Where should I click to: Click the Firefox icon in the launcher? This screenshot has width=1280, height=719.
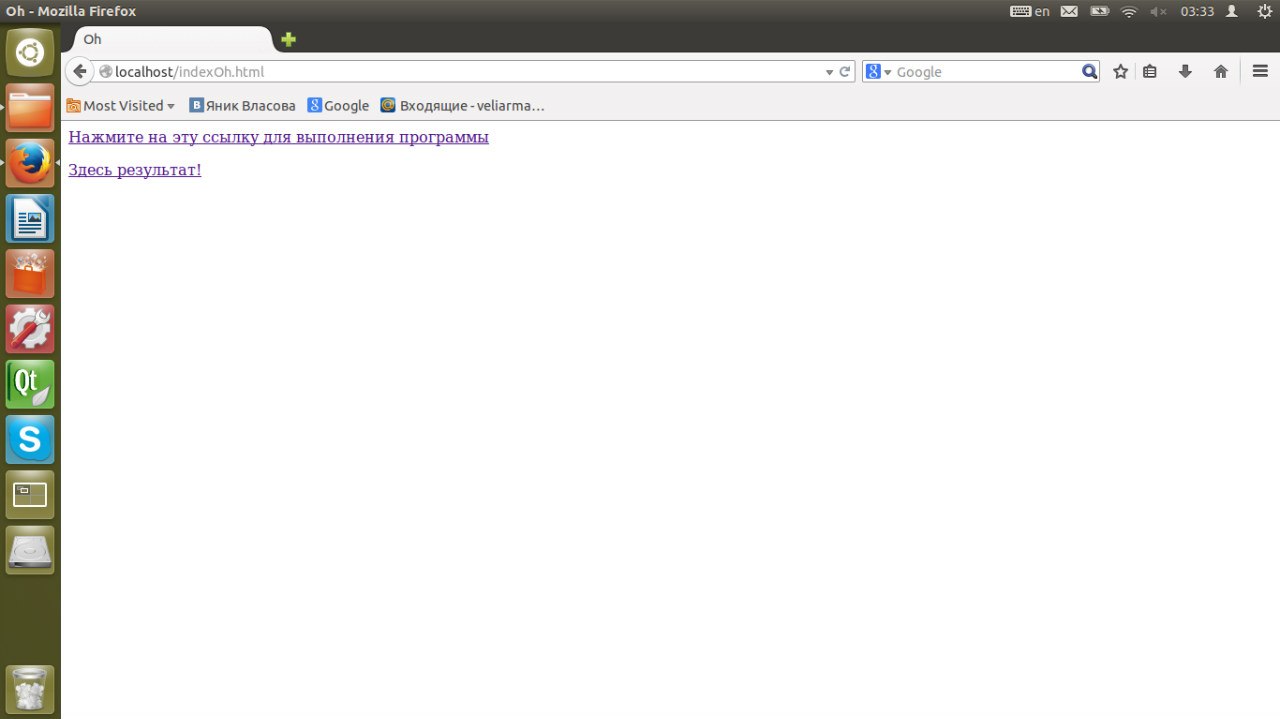coord(30,163)
